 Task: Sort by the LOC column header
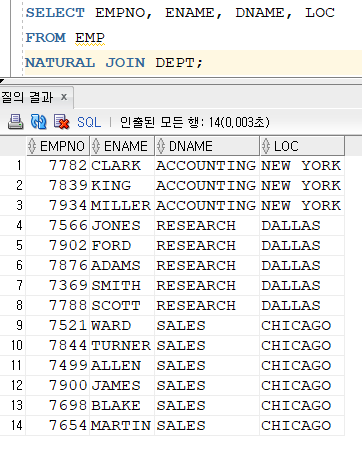(302, 146)
